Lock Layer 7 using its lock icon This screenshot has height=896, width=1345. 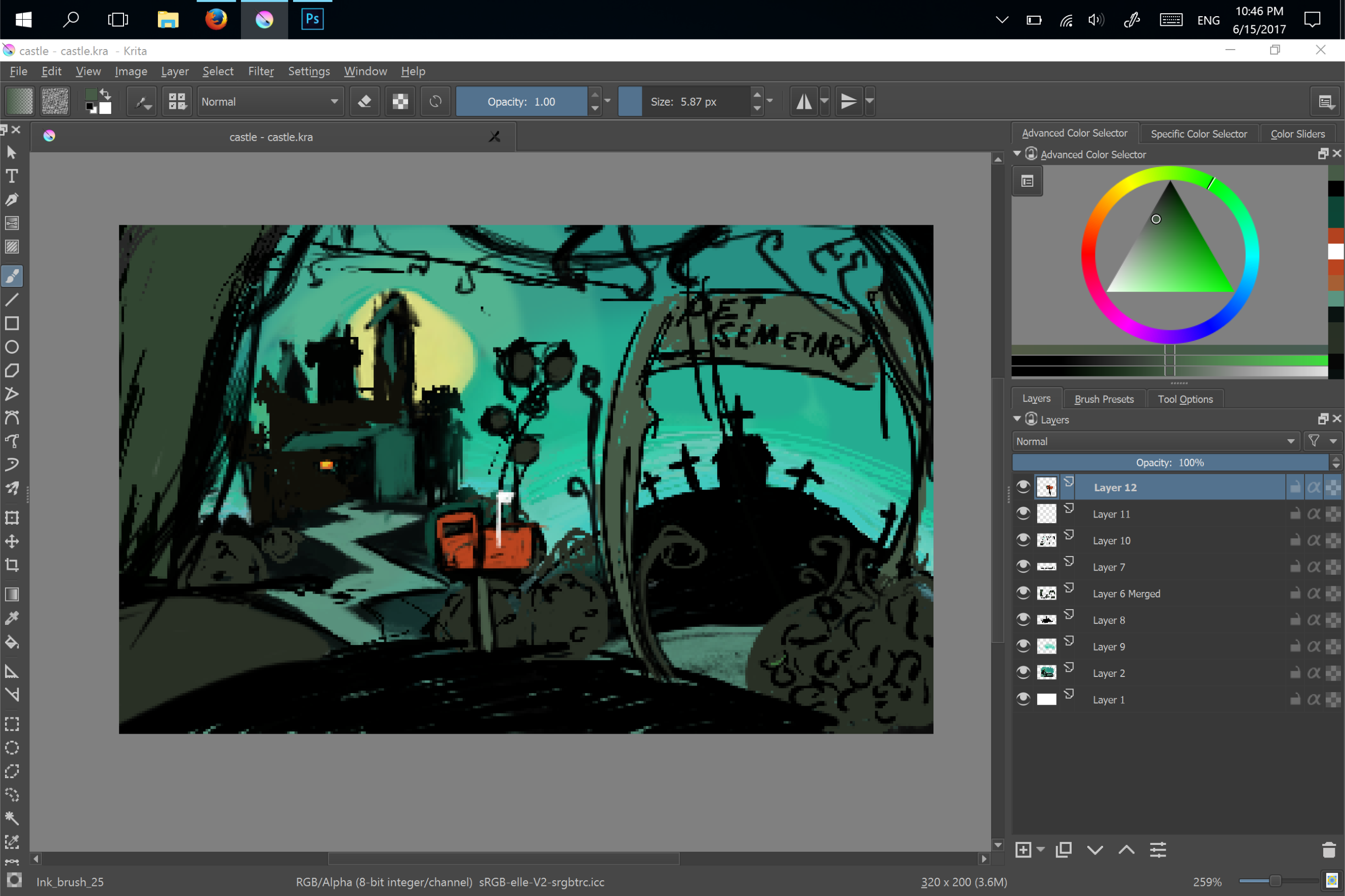click(x=1295, y=566)
